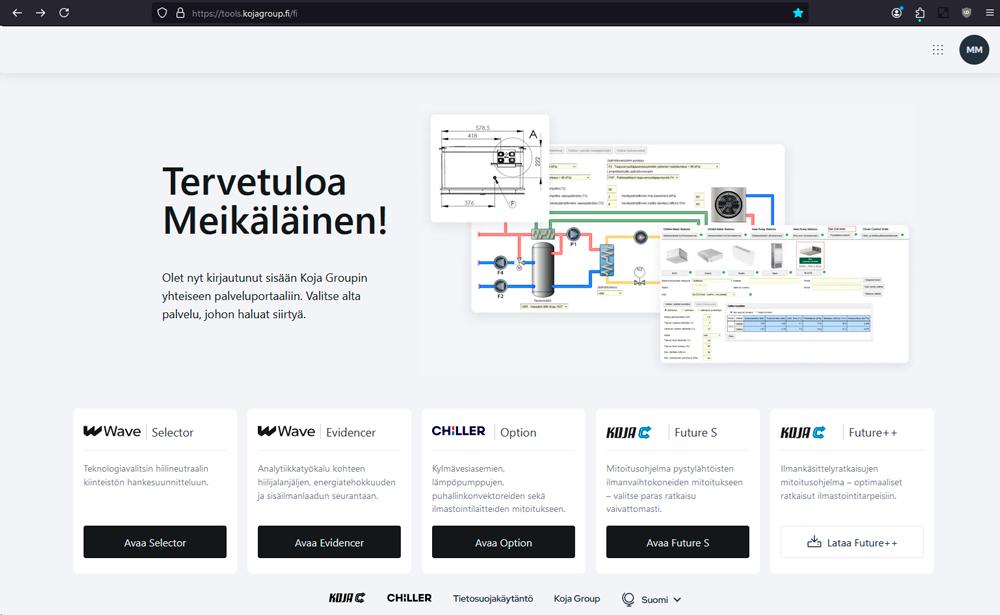Screen dimensions: 1000x615
Task: Click the 'Future S' title text
Action: 696,433
